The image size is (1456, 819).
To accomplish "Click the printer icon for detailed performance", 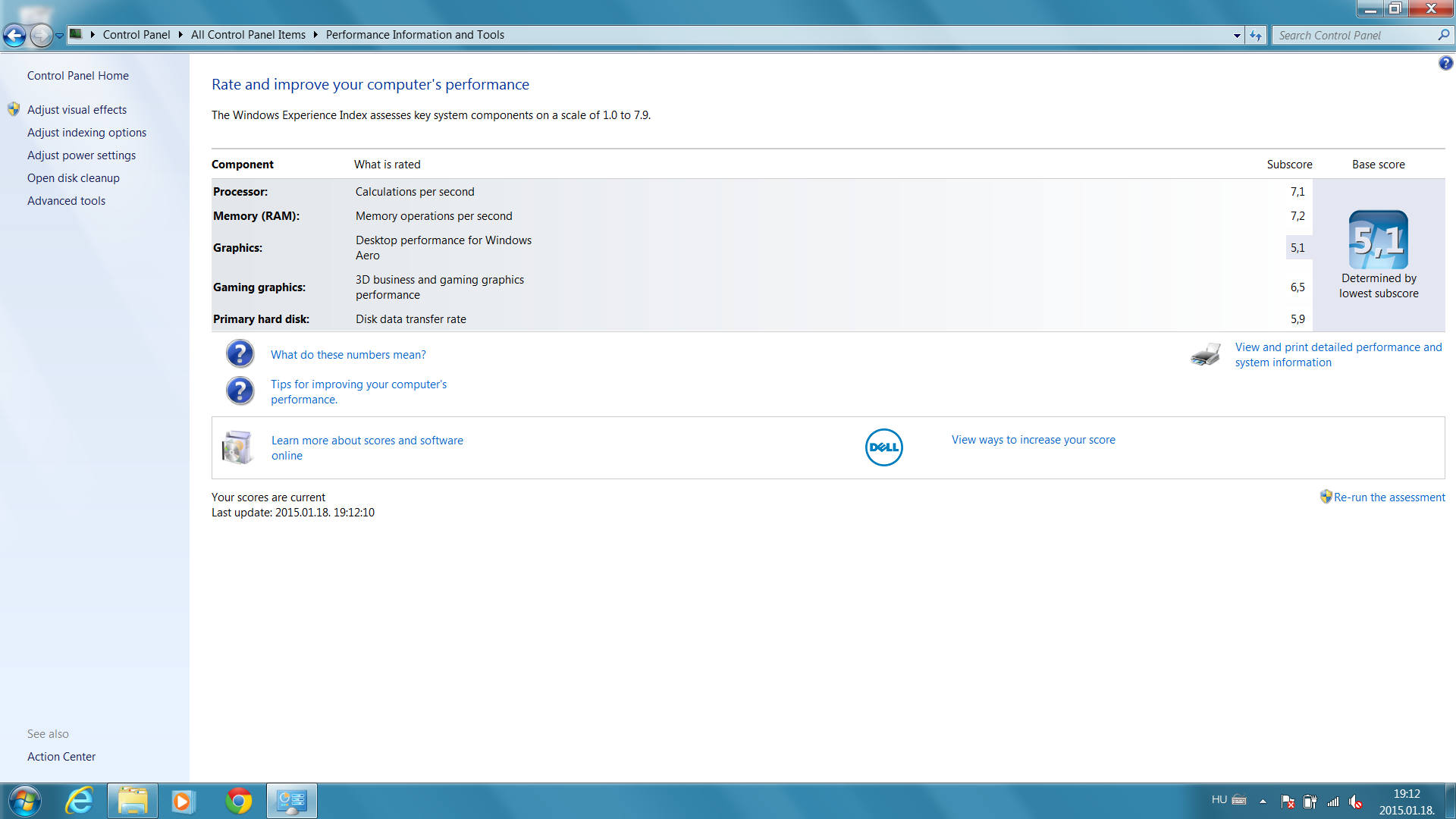I will click(x=1205, y=355).
